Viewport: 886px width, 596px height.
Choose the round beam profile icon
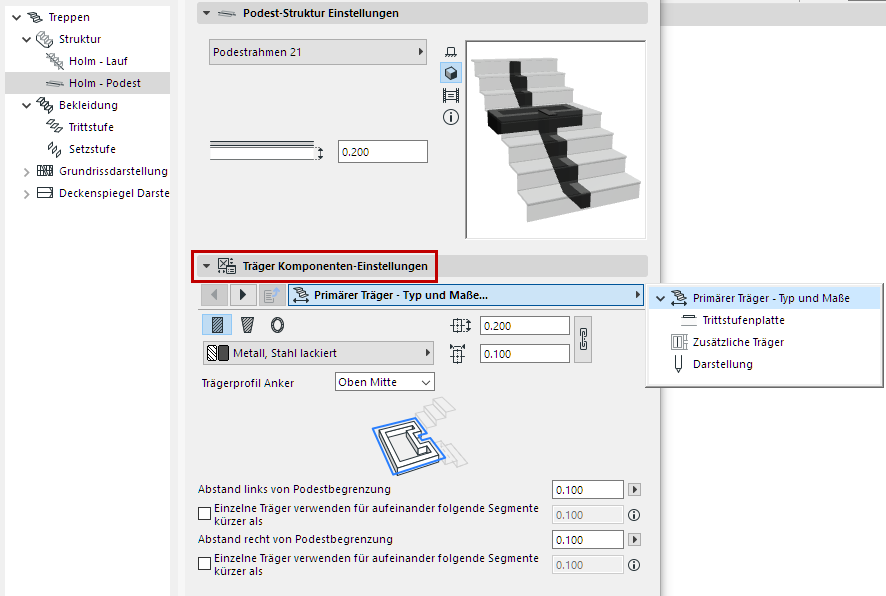[277, 325]
